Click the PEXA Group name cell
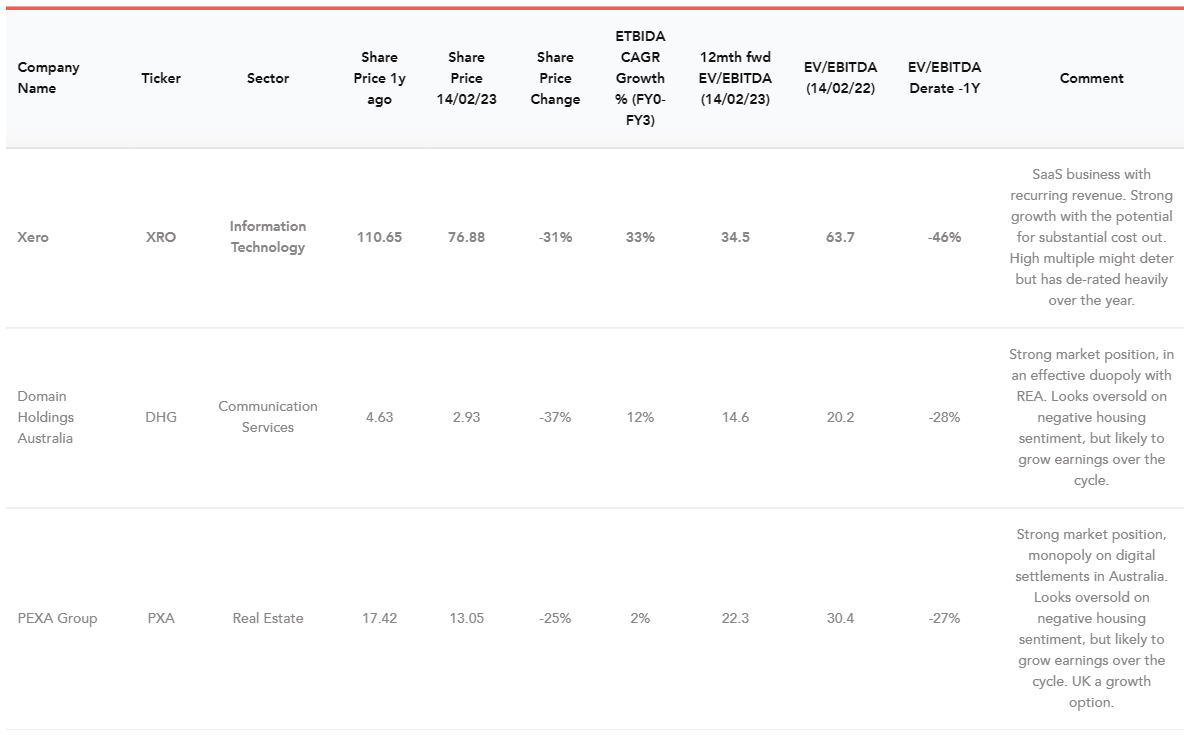1184x735 pixels. point(57,618)
